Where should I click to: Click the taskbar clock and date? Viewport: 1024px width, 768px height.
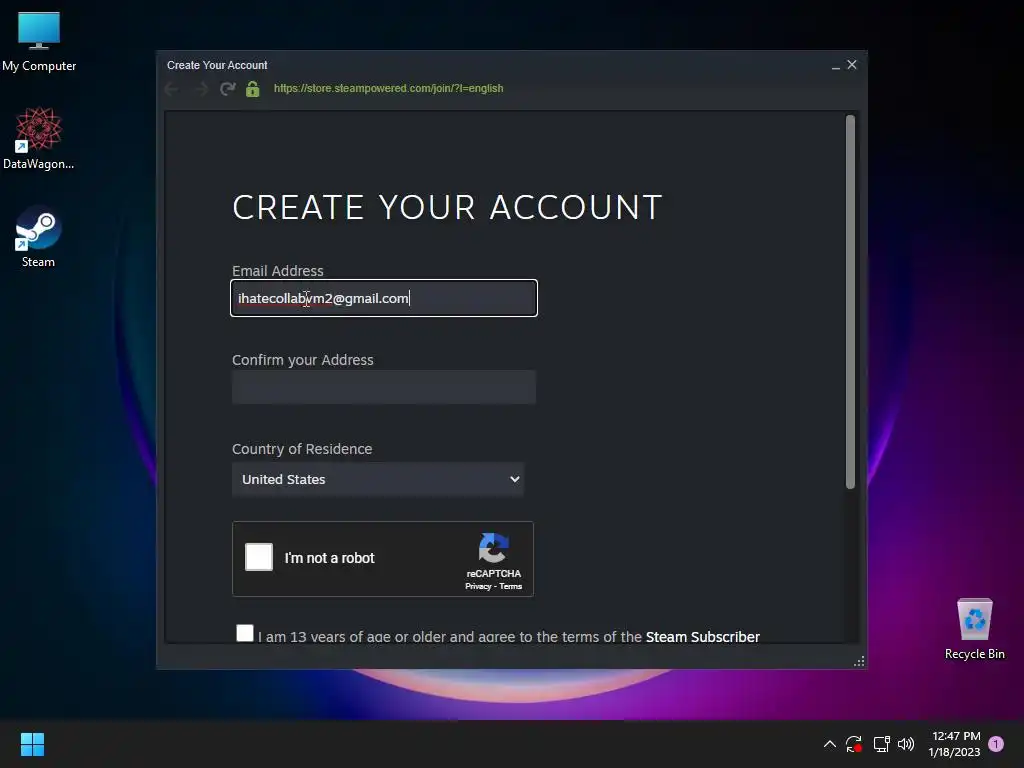click(x=955, y=744)
